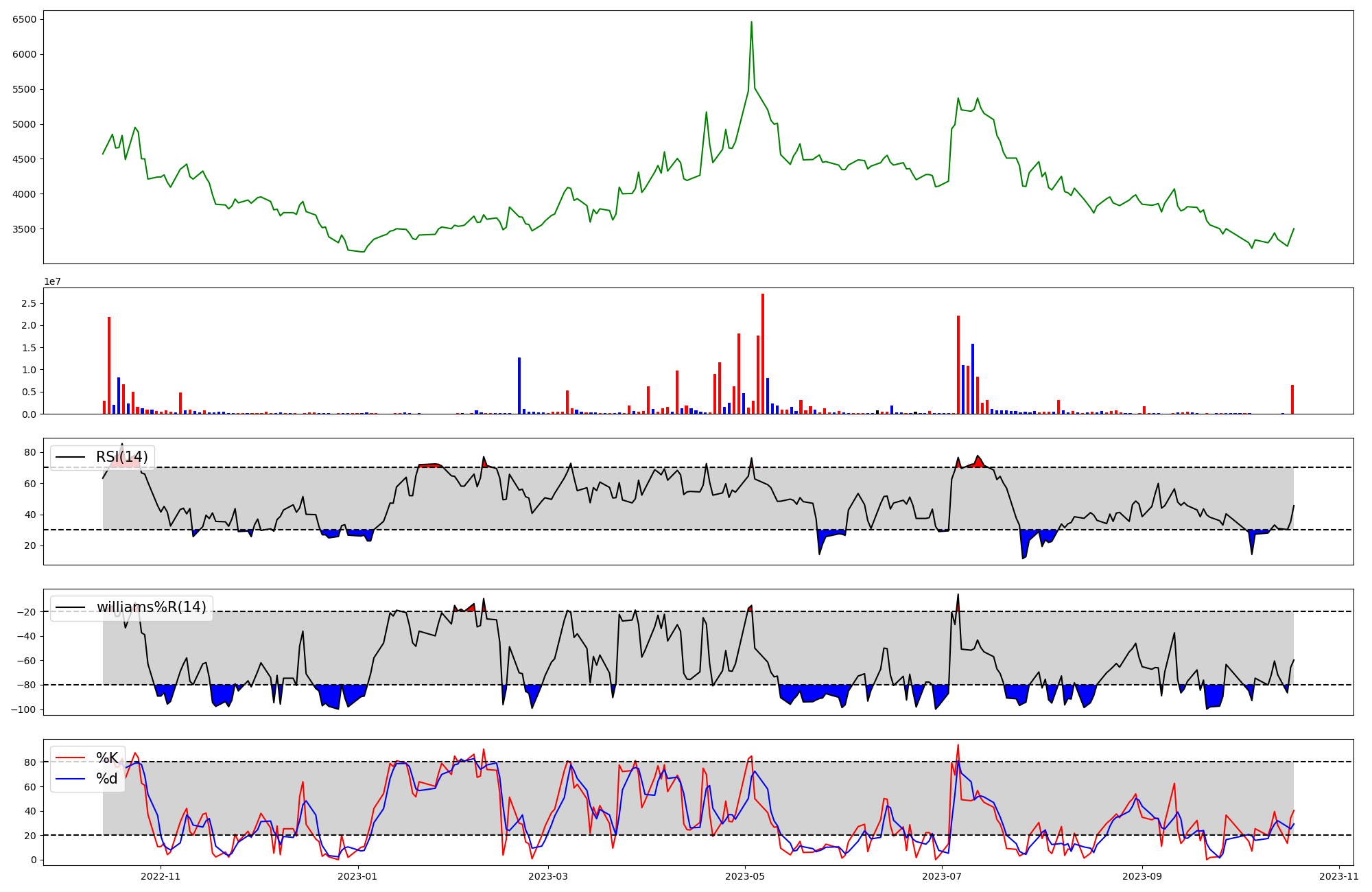
Task: Click the price chart's highest peak
Action: pyautogui.click(x=751, y=23)
